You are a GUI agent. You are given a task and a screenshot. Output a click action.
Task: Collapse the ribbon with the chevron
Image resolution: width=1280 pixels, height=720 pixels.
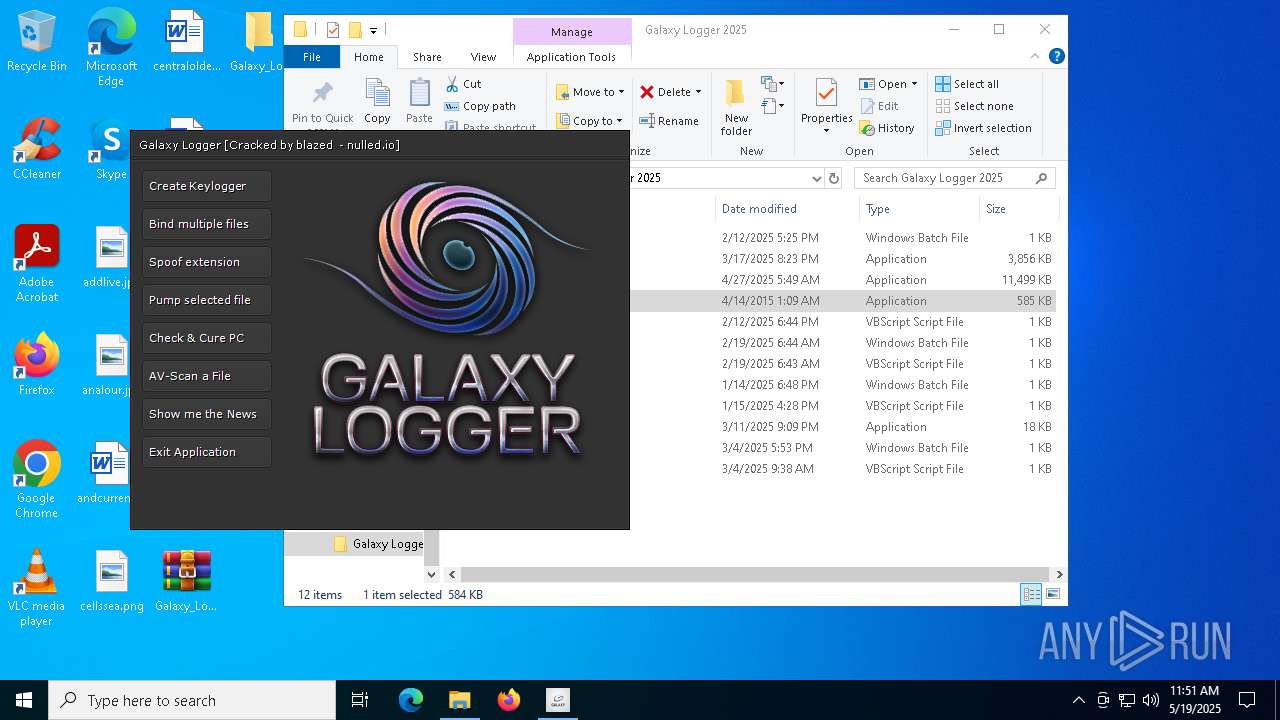pyautogui.click(x=1036, y=57)
